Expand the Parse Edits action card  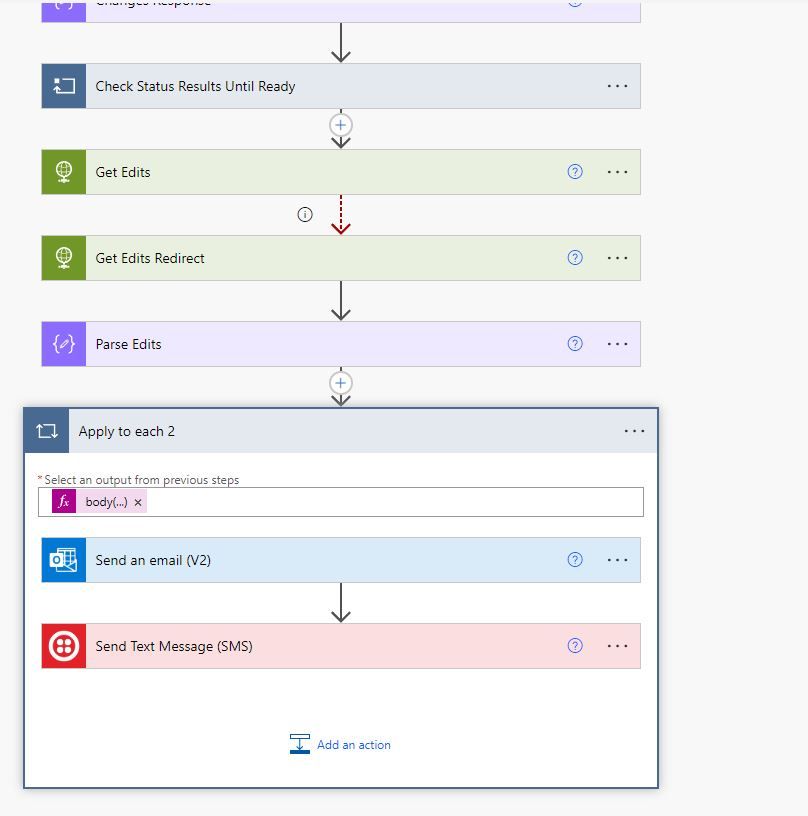click(300, 344)
